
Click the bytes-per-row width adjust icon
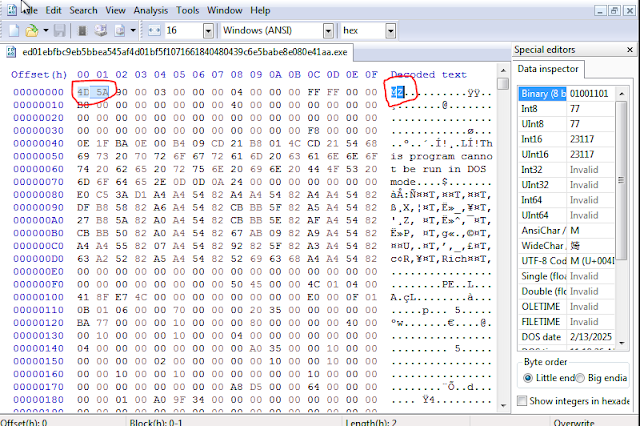point(154,31)
